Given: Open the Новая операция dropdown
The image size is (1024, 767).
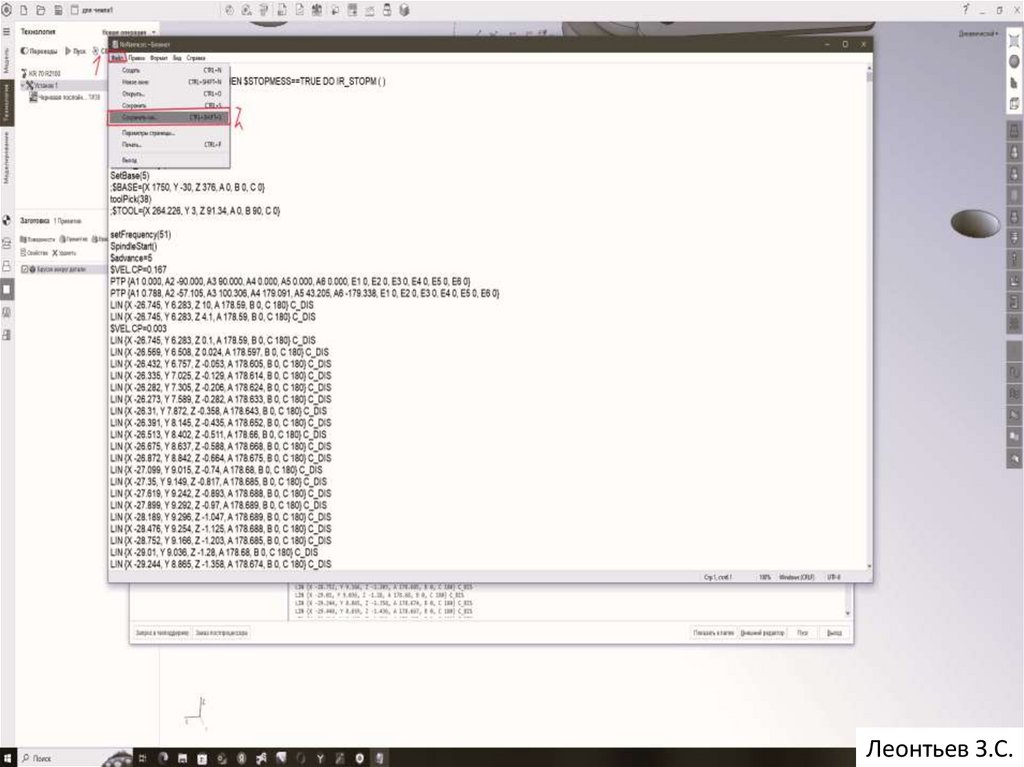Looking at the screenshot, I should [129, 32].
